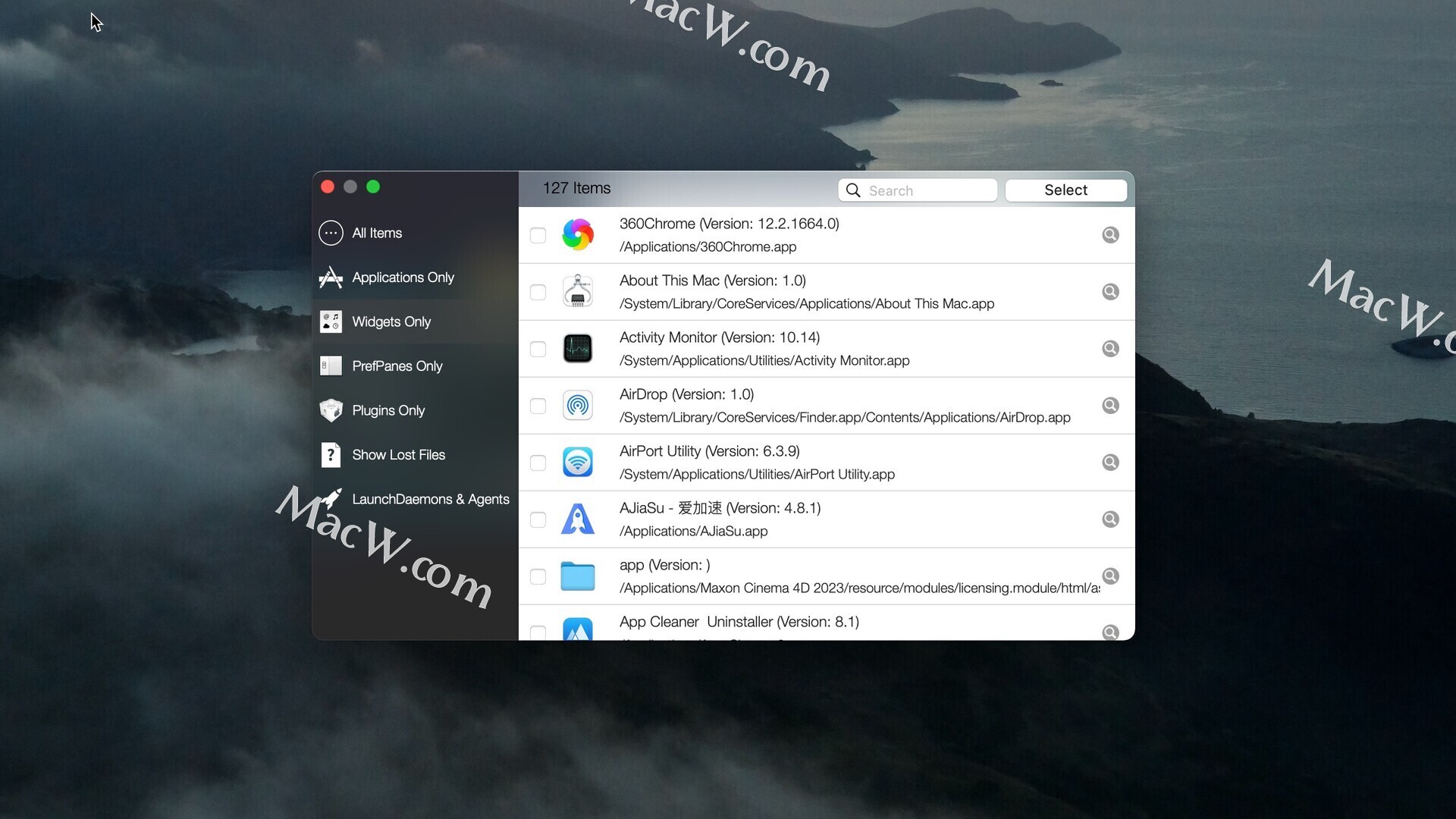Click the search field magnifier icon
Screen dimensions: 1456x819
(853, 190)
